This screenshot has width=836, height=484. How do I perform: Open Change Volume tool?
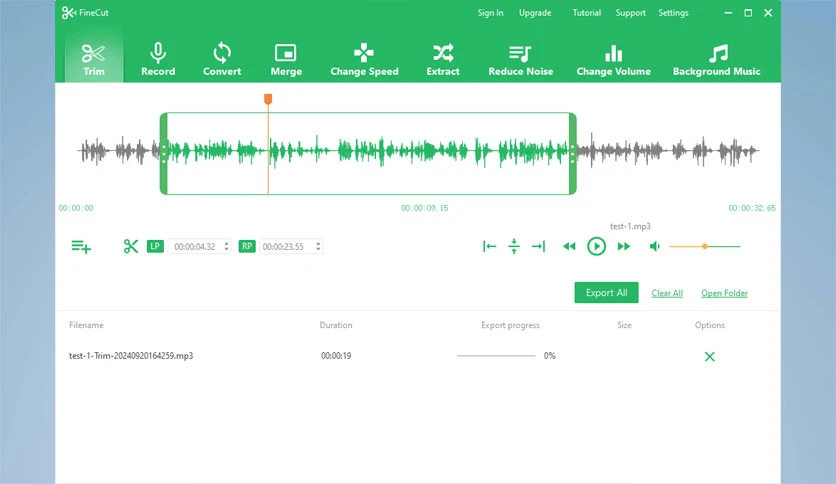click(x=613, y=59)
